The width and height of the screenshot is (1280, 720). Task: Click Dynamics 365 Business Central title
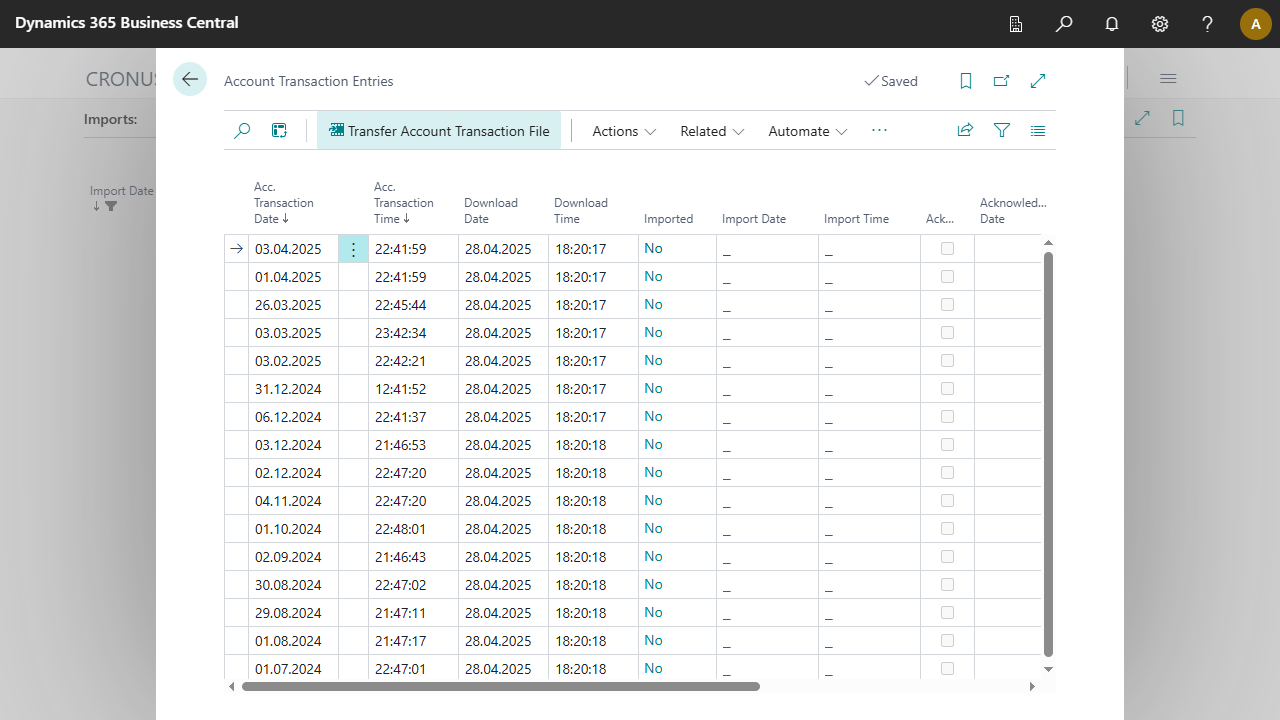pyautogui.click(x=127, y=23)
